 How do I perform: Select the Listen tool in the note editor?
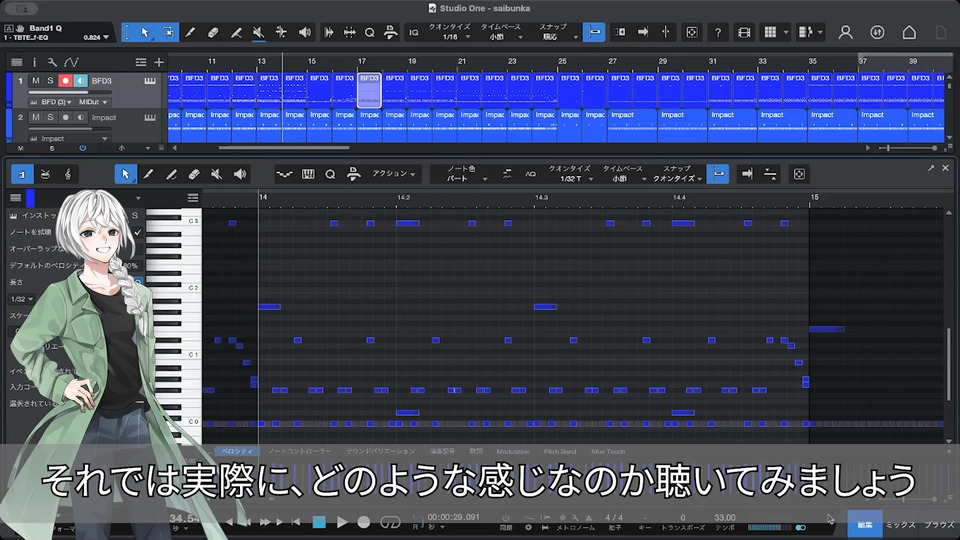click(x=240, y=174)
